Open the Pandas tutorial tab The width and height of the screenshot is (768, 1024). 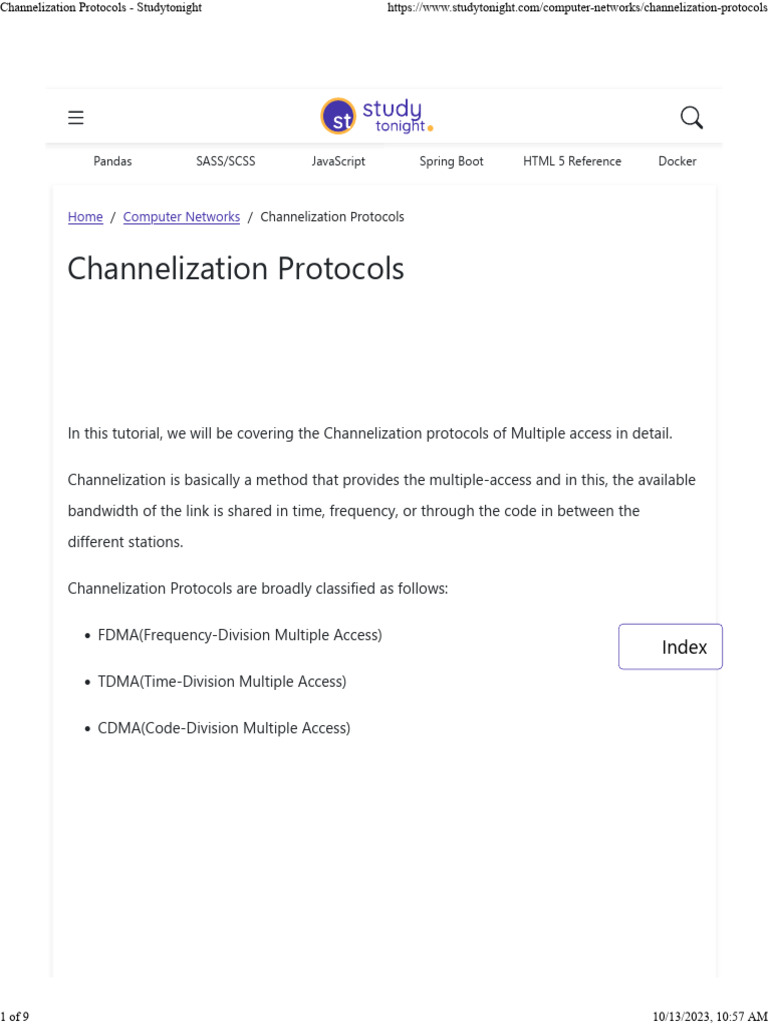pyautogui.click(x=112, y=161)
